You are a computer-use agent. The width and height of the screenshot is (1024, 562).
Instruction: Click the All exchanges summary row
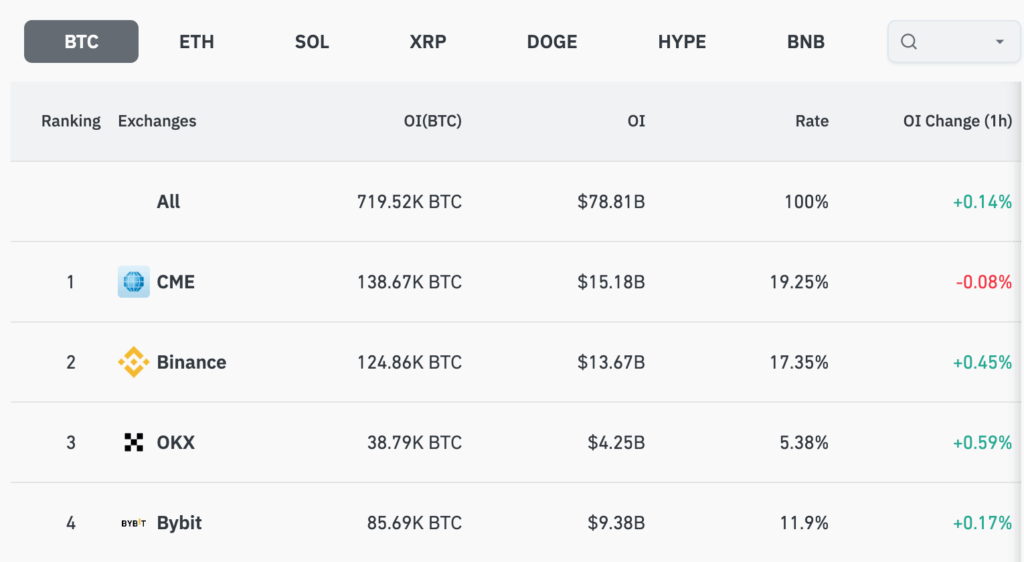click(169, 202)
